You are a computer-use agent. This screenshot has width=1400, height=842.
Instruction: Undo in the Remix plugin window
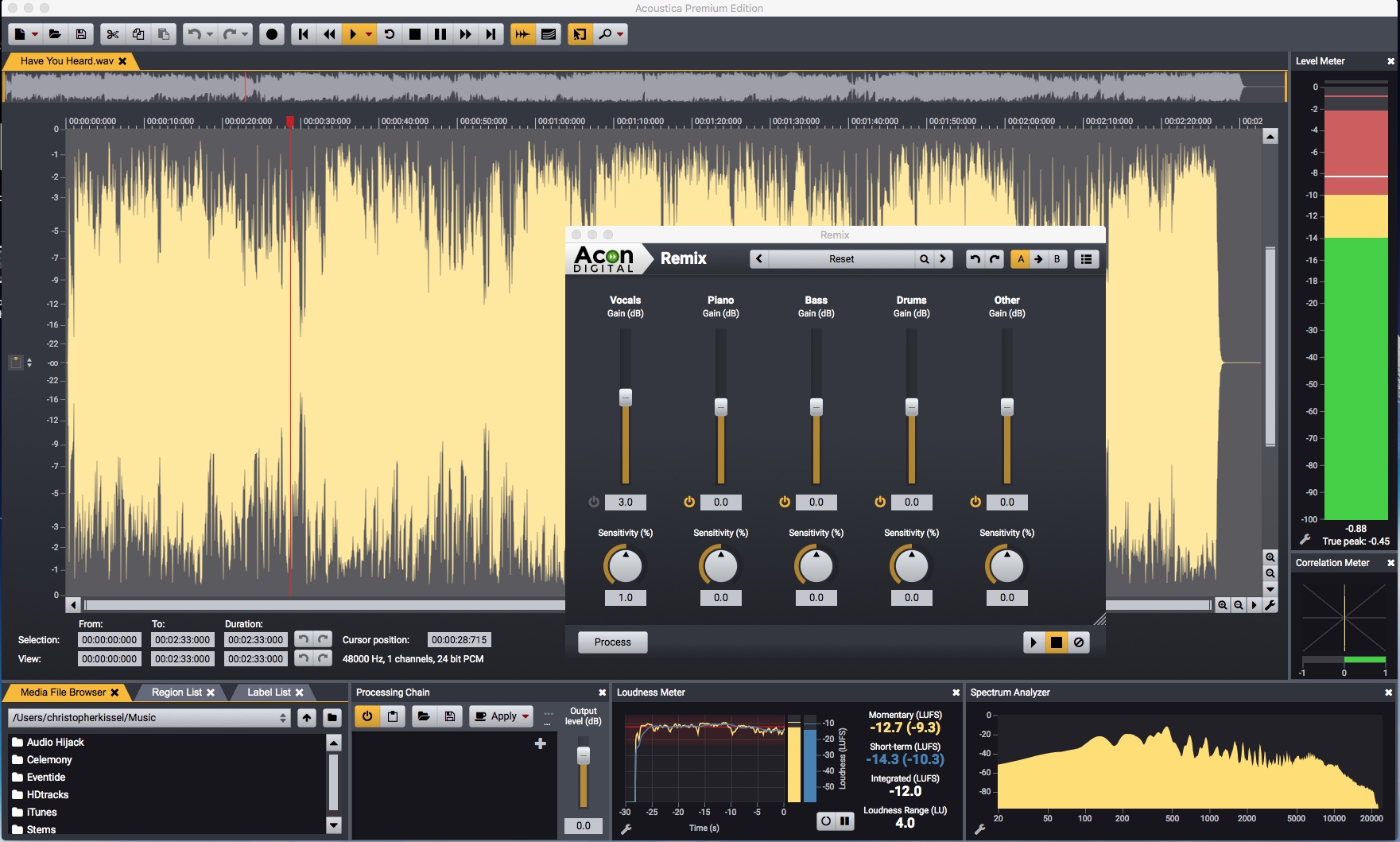(x=975, y=259)
